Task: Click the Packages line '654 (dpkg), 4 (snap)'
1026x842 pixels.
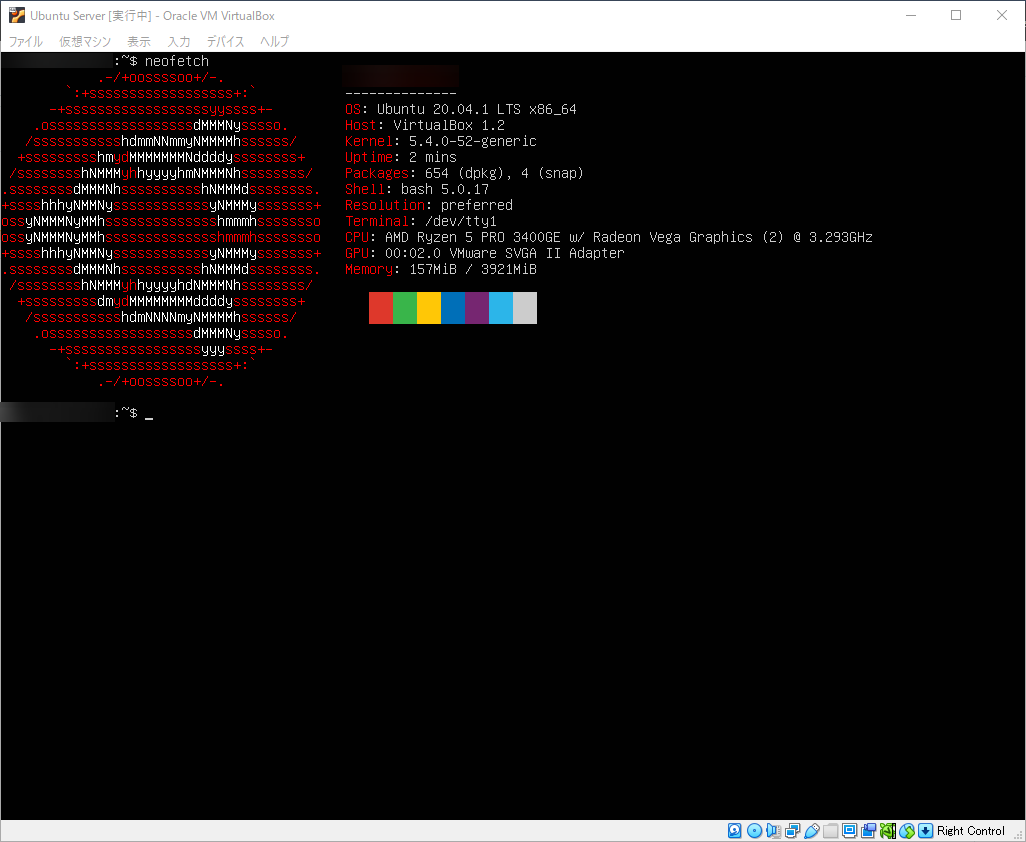Action: pos(504,173)
